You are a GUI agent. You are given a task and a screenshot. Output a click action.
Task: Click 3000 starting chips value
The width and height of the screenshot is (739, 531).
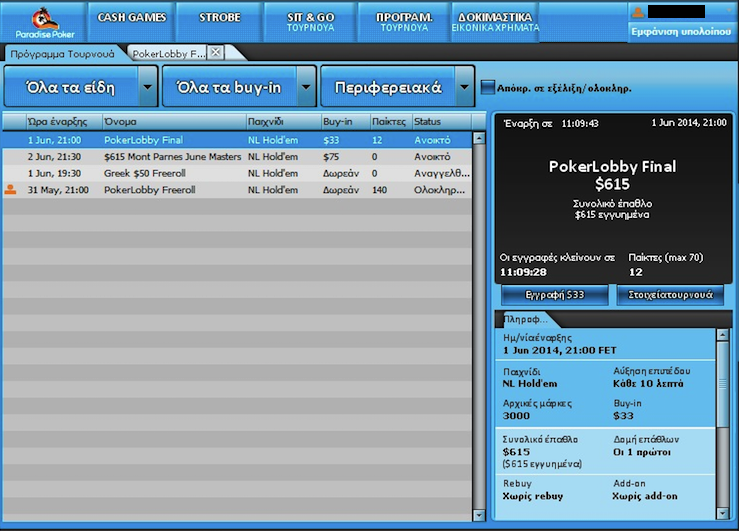click(x=516, y=416)
